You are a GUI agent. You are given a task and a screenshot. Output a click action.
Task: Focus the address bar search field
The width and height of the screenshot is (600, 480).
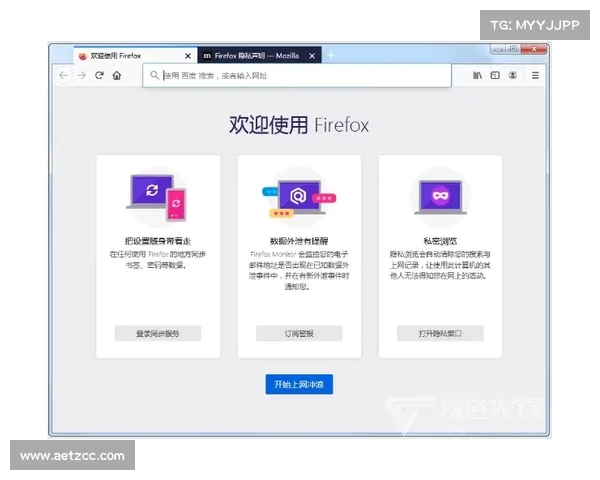click(297, 75)
